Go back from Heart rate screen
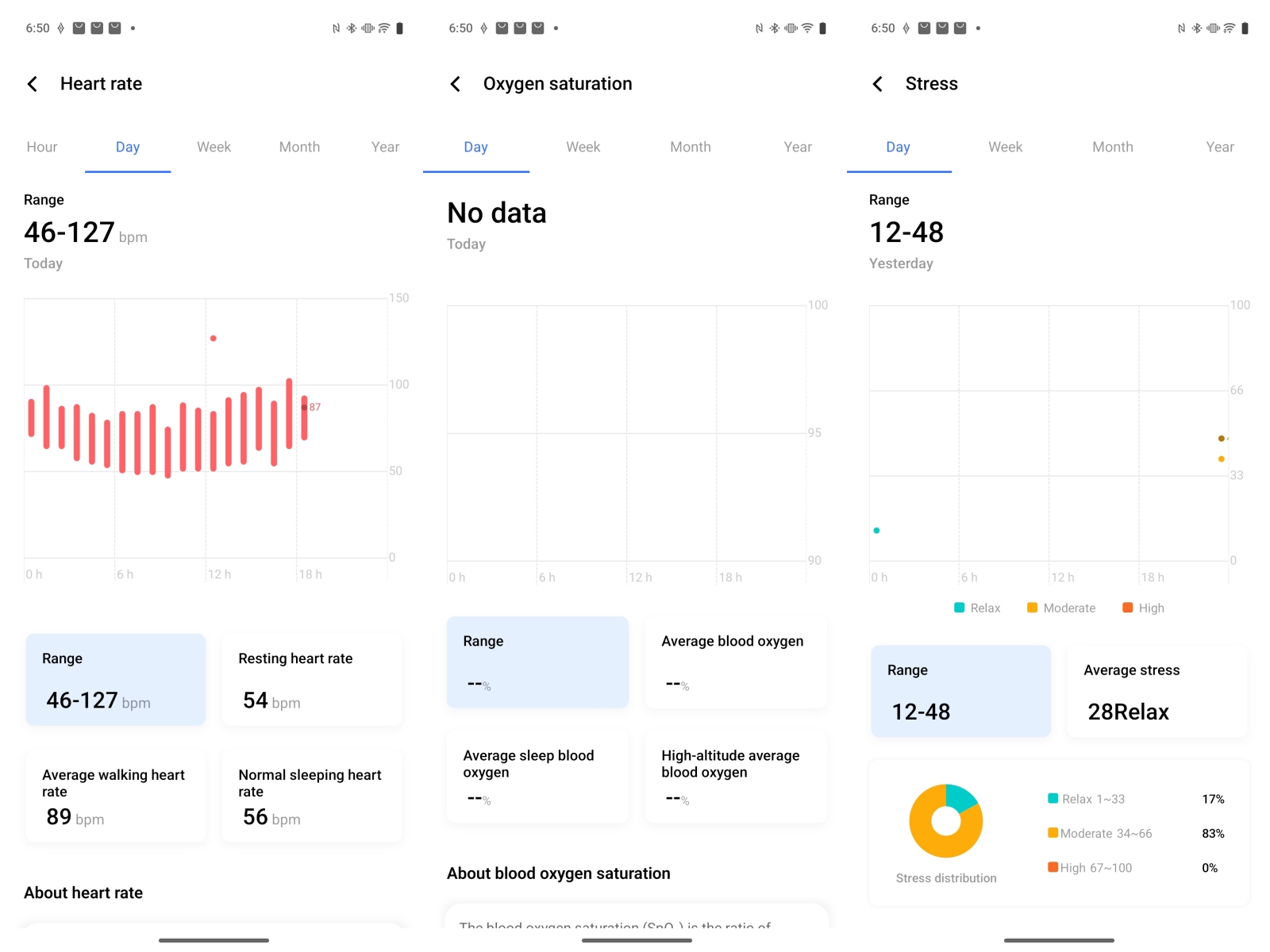 coord(33,84)
